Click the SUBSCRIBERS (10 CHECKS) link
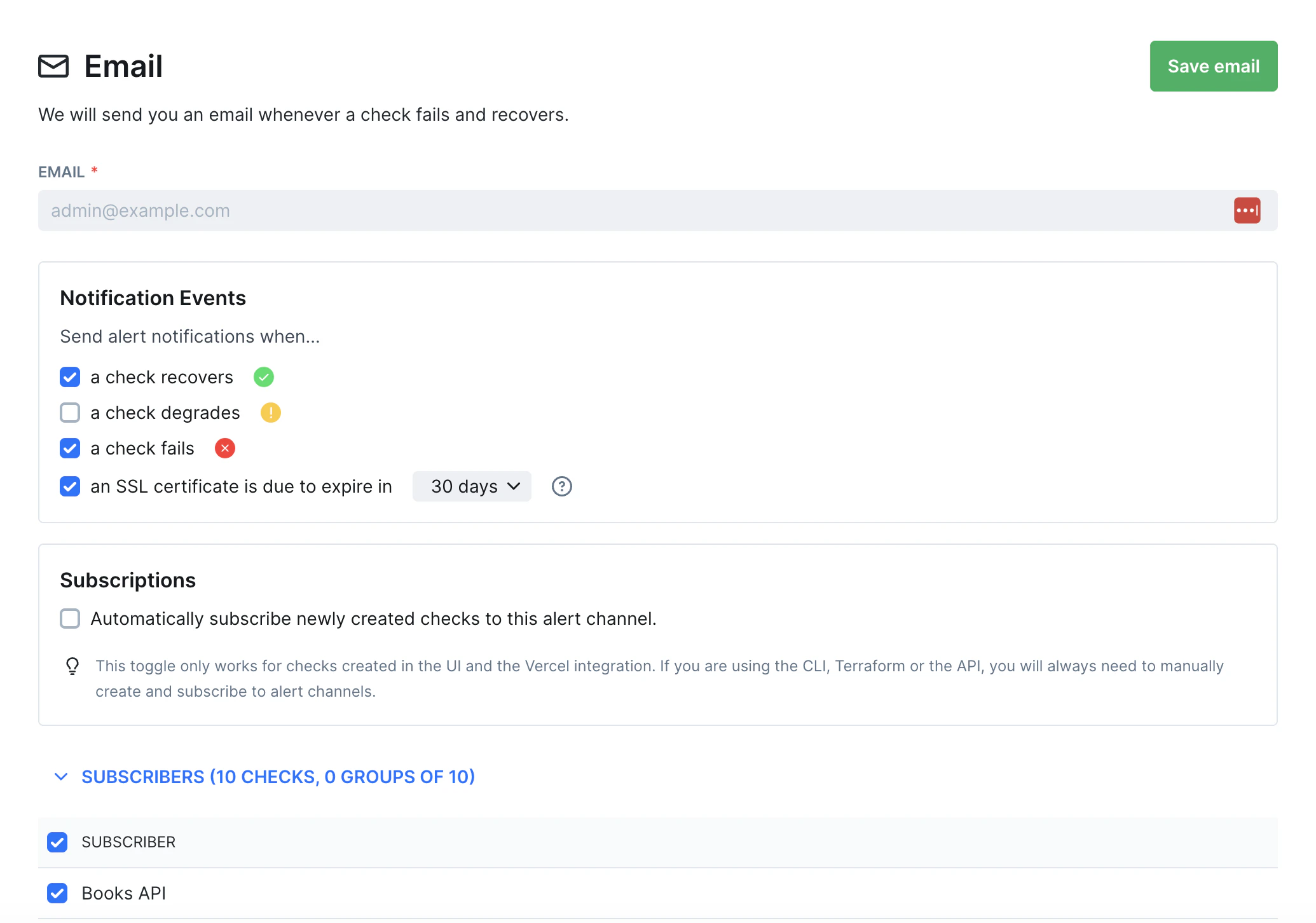Screen dimensions: 1316x923 pos(278,776)
